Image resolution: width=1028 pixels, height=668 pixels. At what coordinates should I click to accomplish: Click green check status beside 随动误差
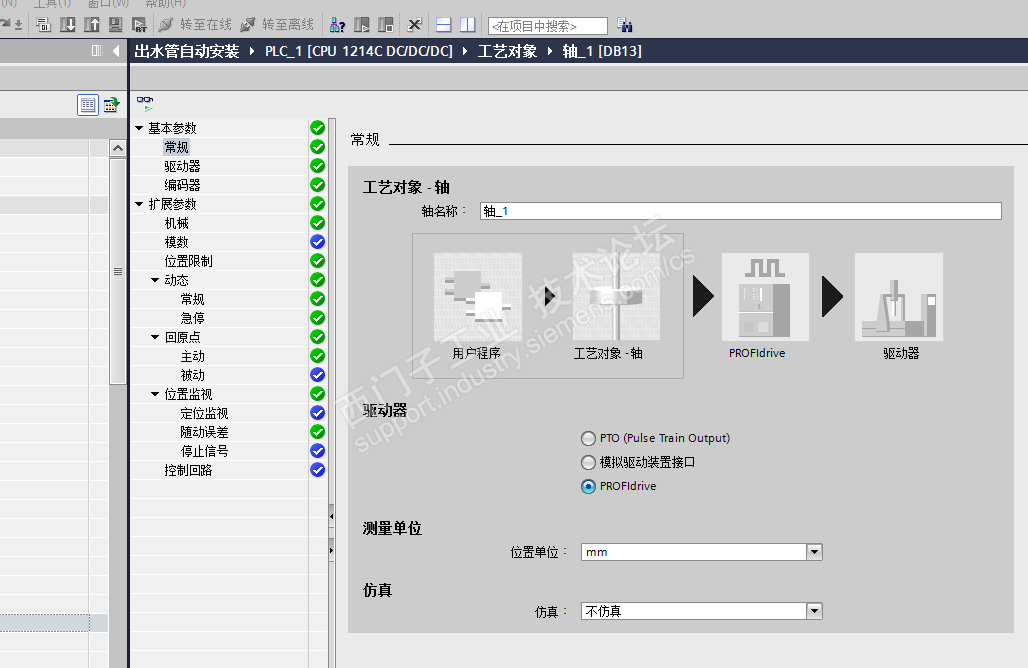click(x=317, y=432)
